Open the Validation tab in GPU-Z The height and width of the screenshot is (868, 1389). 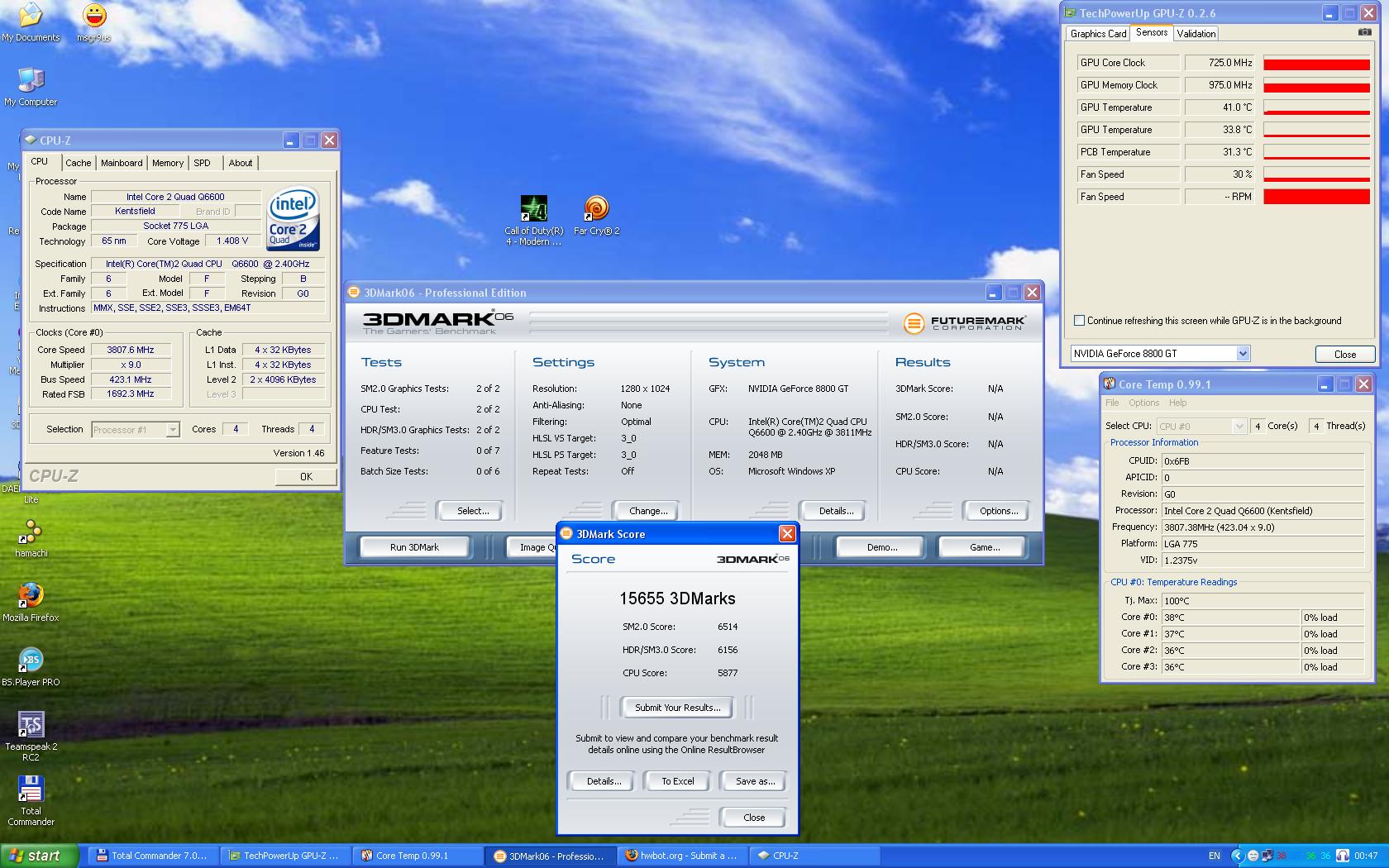tap(1196, 34)
